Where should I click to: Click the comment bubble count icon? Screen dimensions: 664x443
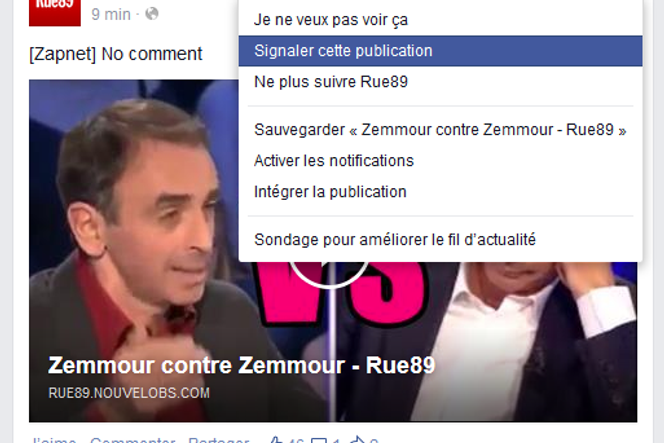tap(318, 440)
